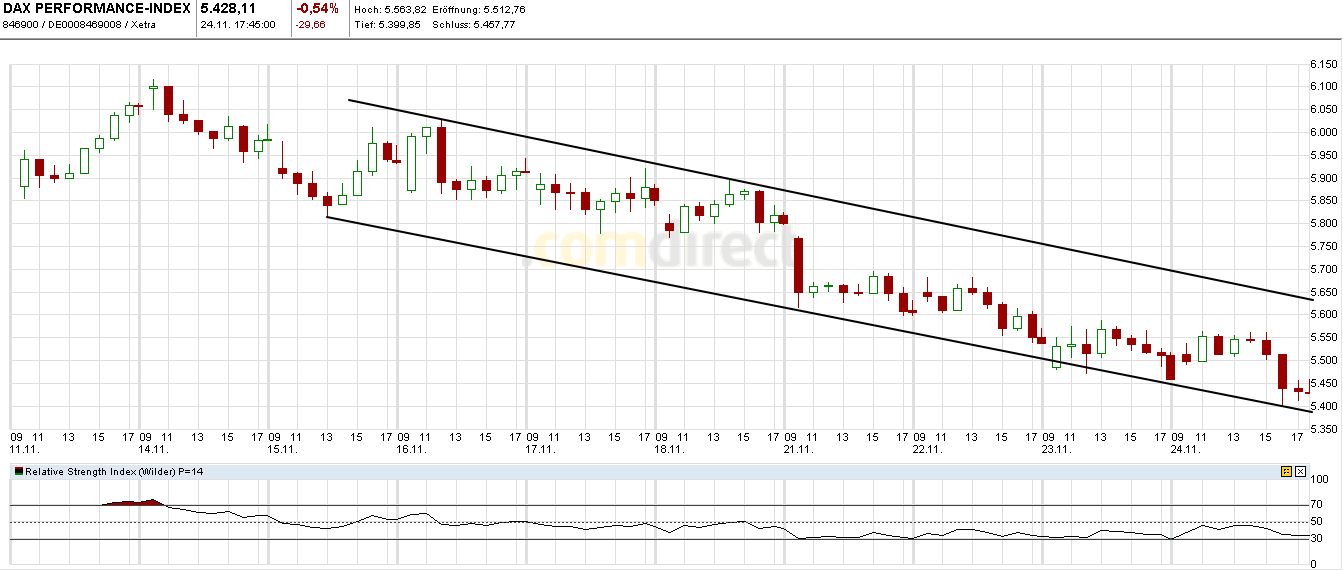Click the Tief value 5.399,85
The image size is (1343, 571).
400,24
